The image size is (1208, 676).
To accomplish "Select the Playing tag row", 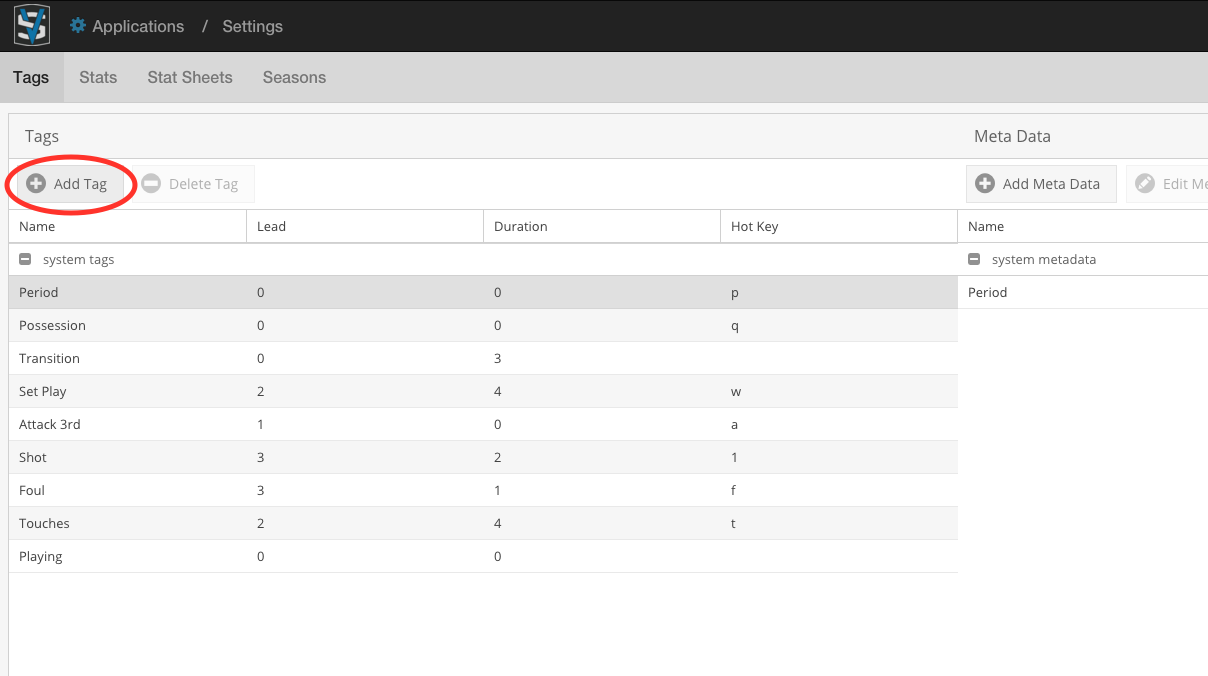I will click(x=483, y=556).
